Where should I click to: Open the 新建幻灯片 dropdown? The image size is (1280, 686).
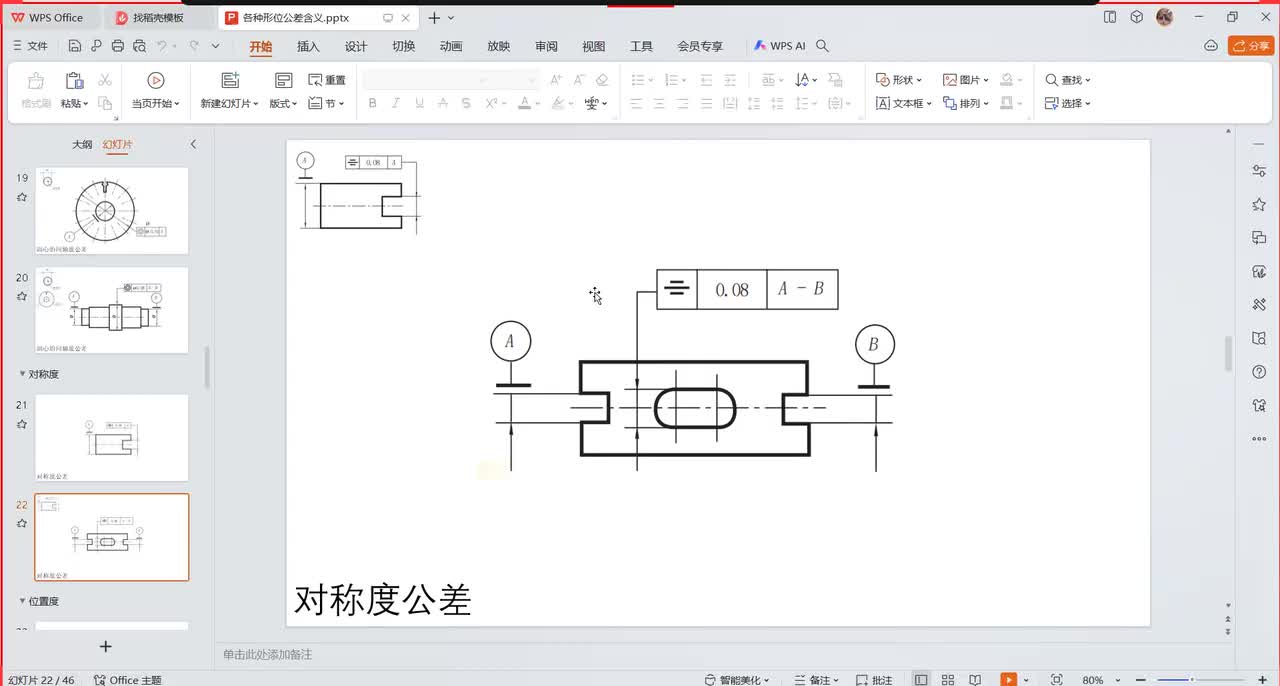point(229,103)
